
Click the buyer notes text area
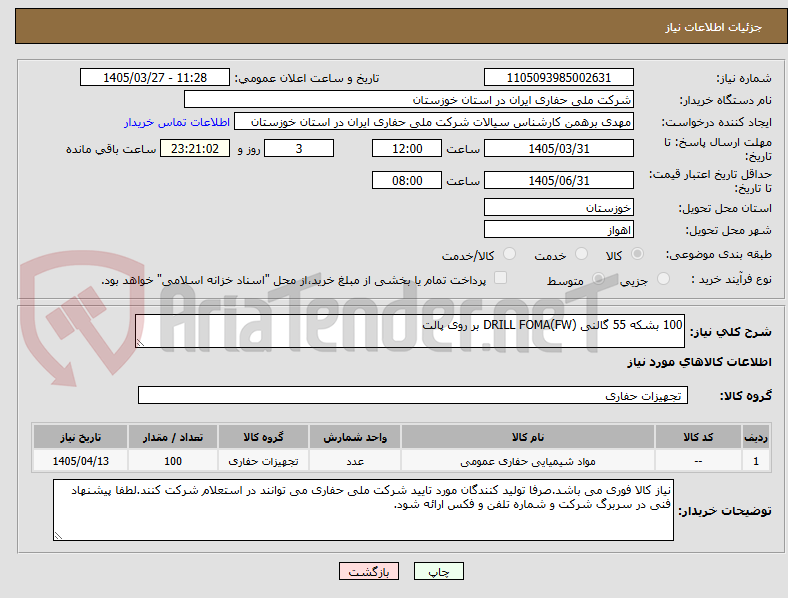click(x=363, y=510)
